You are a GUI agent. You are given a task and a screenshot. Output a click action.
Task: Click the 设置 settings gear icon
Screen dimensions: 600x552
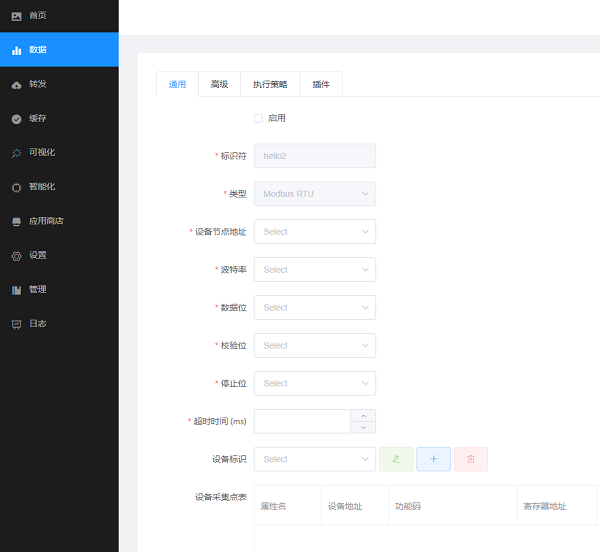(16, 256)
